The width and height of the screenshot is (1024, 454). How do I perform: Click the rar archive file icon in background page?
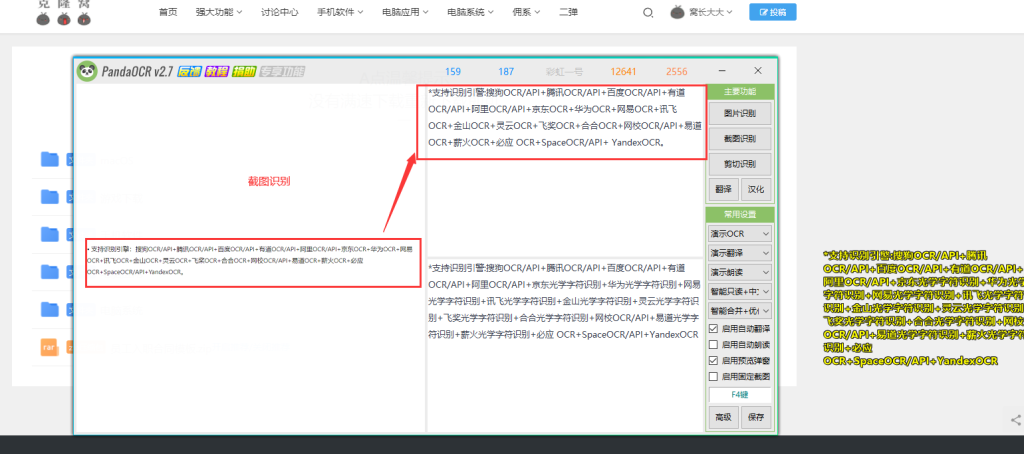tap(48, 347)
